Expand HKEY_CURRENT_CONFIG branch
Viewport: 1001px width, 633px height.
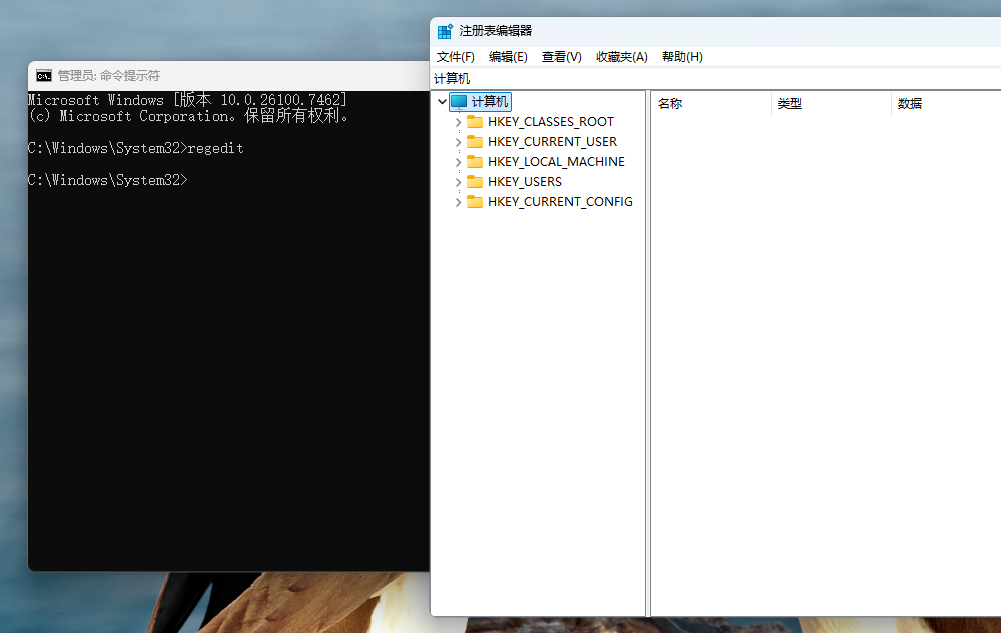coord(458,202)
